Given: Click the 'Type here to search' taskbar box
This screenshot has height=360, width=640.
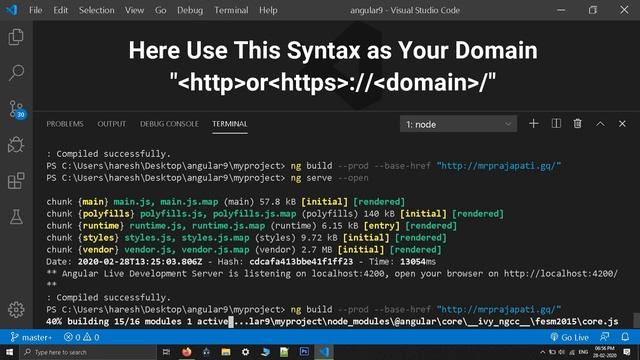Looking at the screenshot, I should tap(88, 352).
